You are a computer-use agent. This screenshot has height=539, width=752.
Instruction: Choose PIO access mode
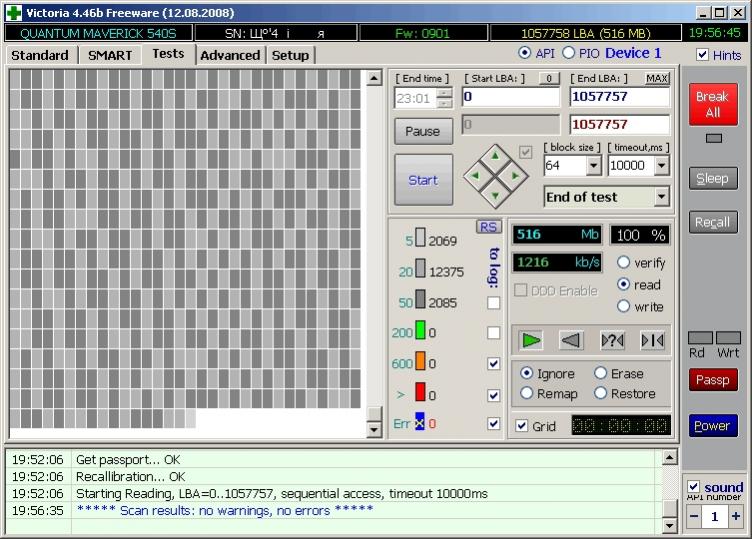click(569, 53)
